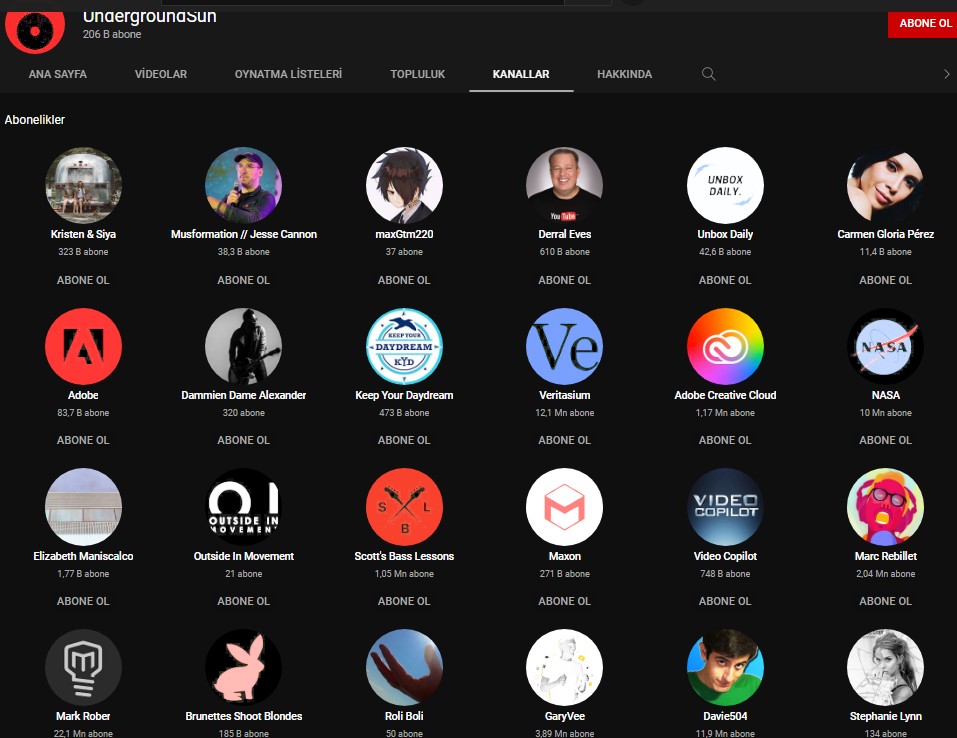
Task: Subscribe to Marc Rebillet via ABONE OL
Action: (886, 601)
